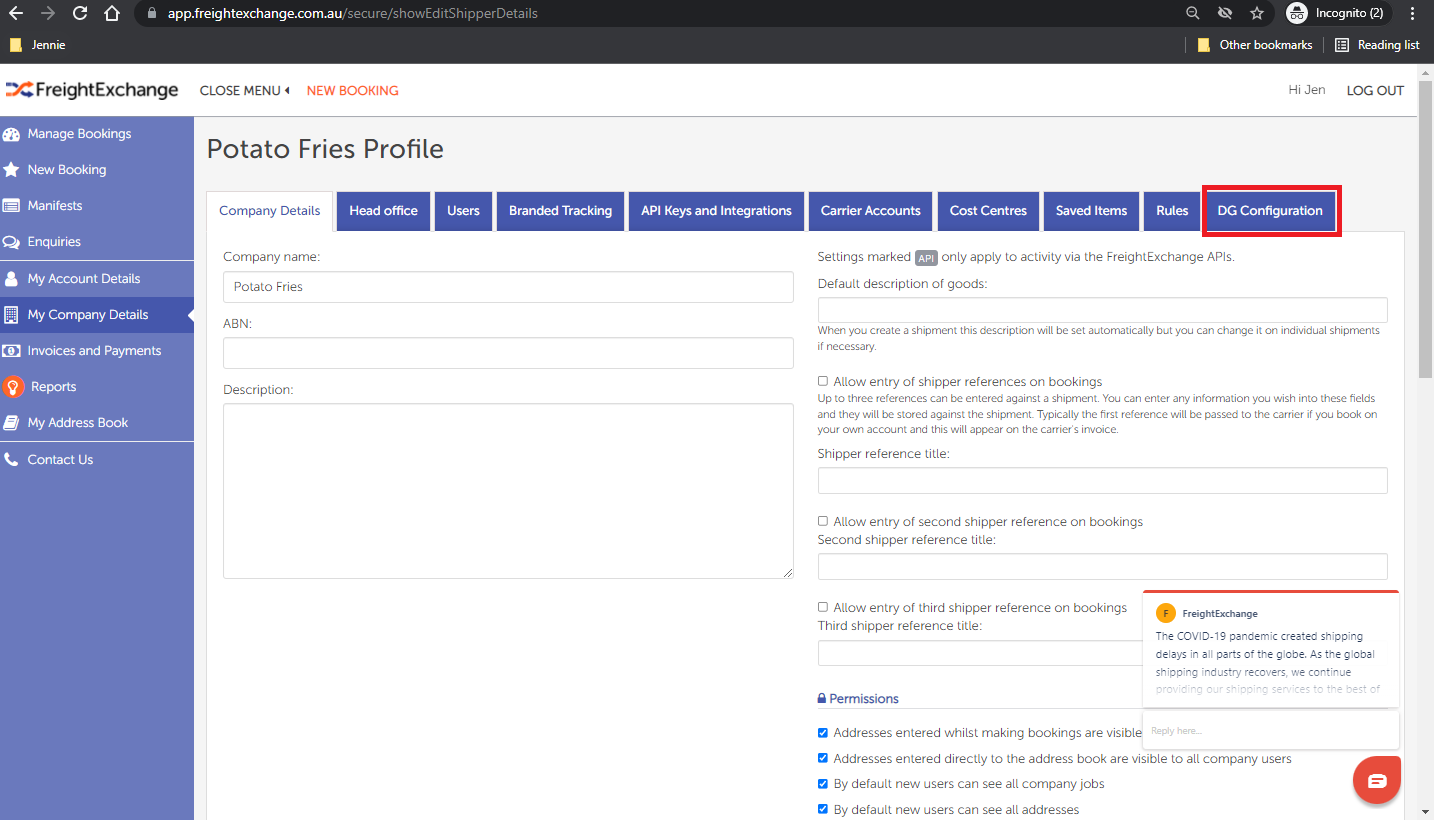Click the Enquiries chat bubbles icon
Screen dimensions: 1434x820
(11, 242)
